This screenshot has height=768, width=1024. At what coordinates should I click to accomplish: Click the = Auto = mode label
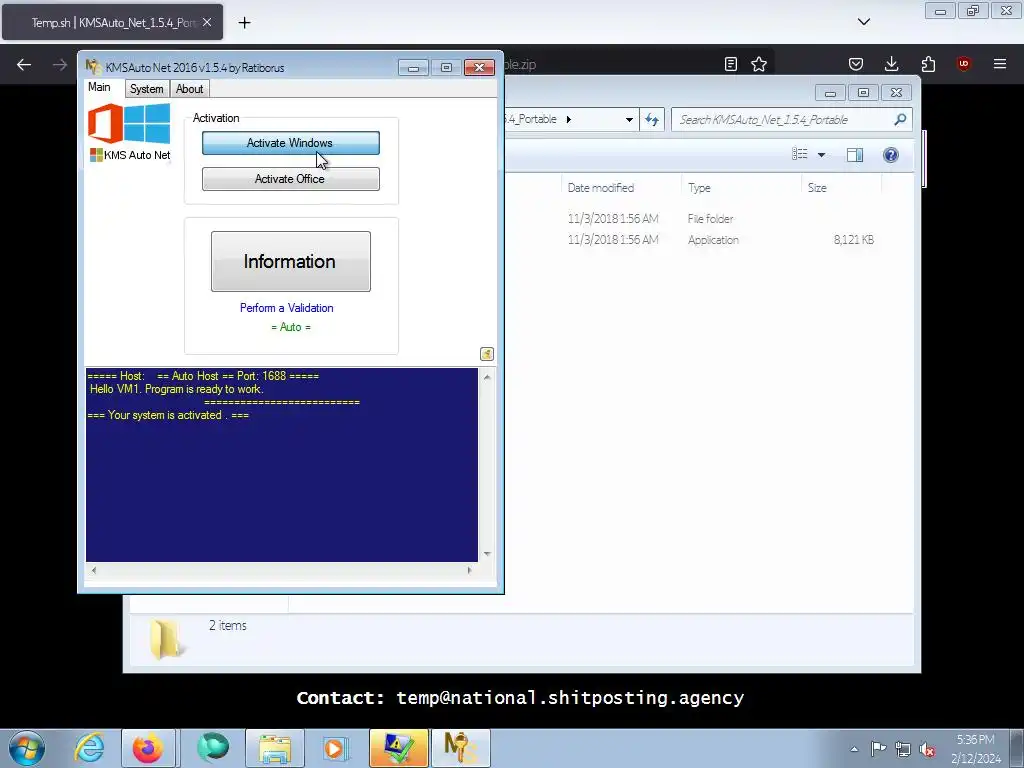(x=291, y=327)
